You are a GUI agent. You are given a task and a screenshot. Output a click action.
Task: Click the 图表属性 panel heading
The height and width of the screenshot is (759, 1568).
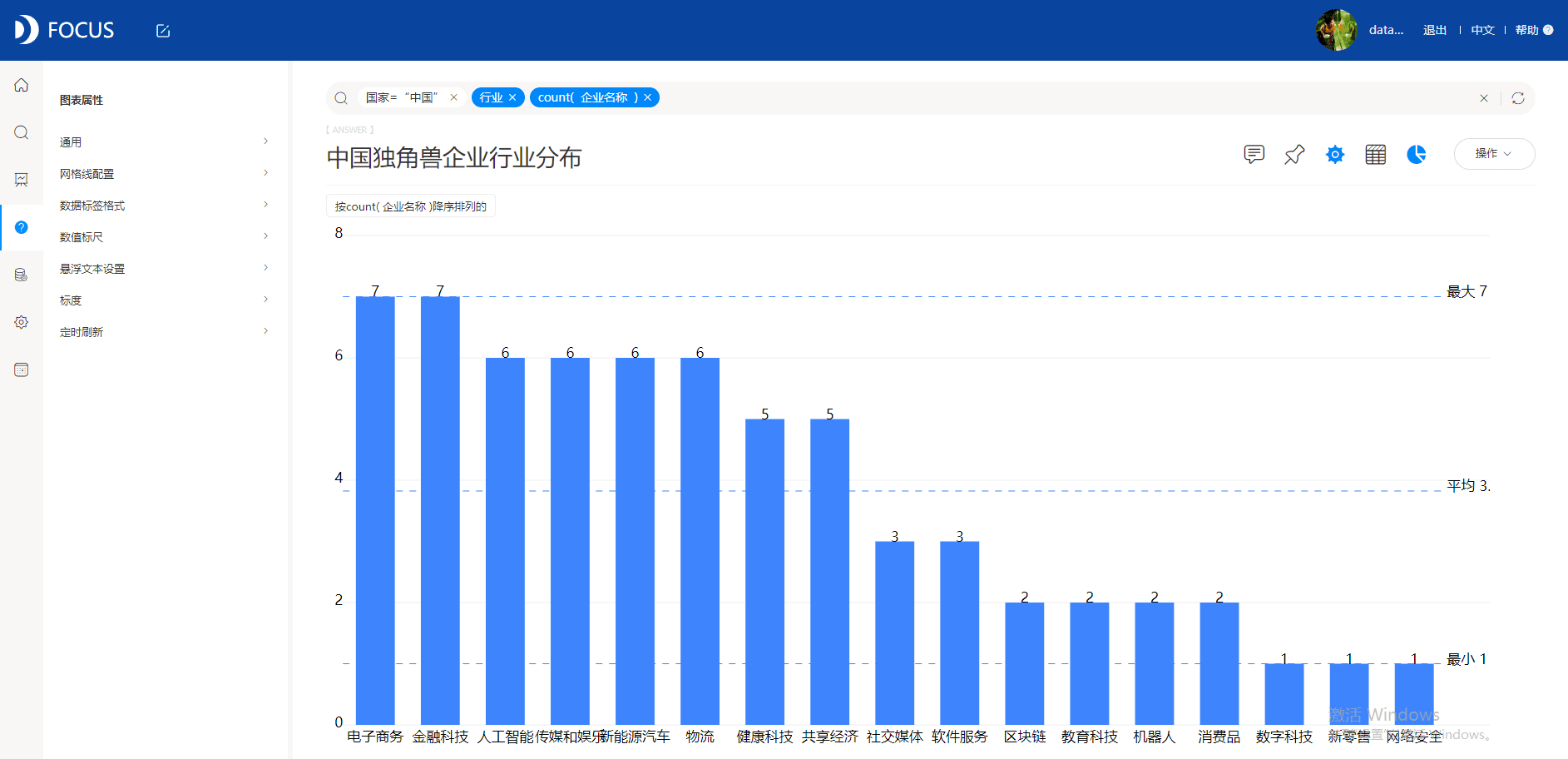click(x=82, y=100)
